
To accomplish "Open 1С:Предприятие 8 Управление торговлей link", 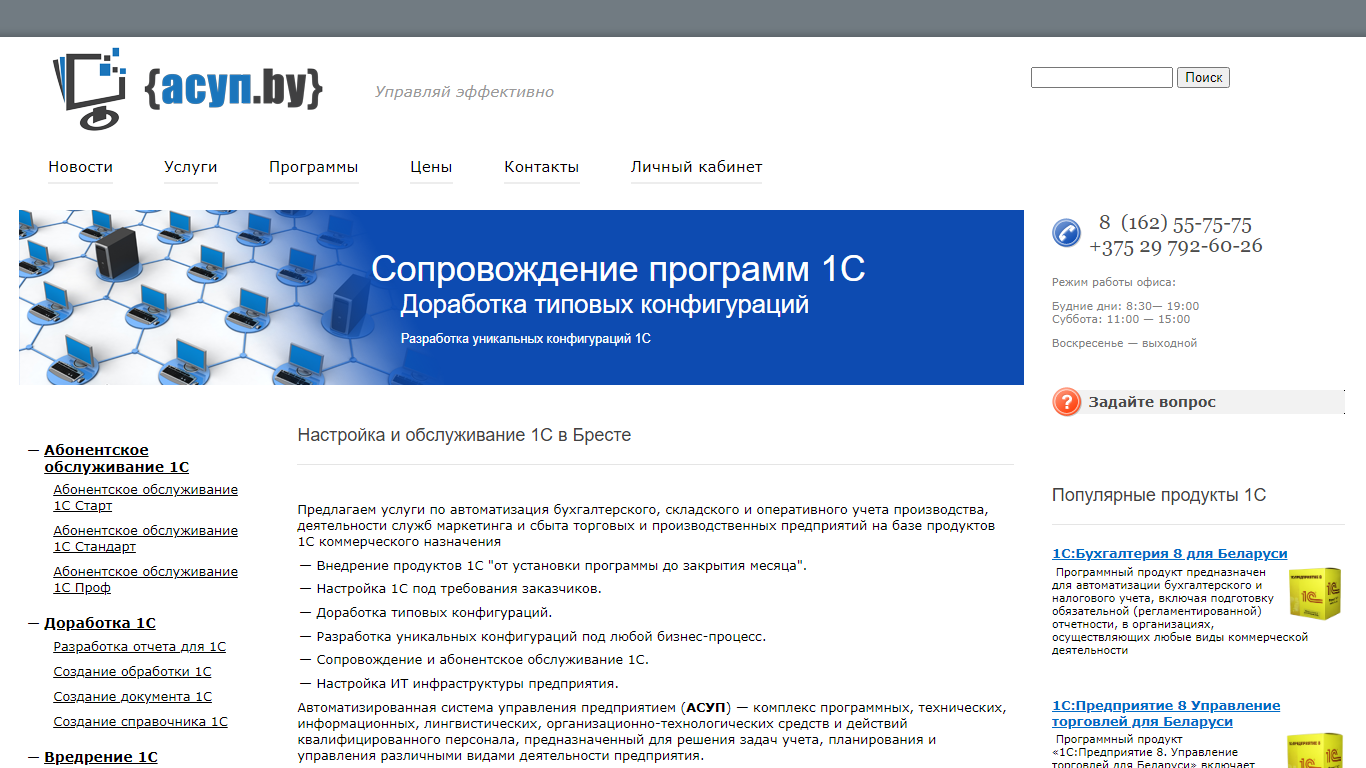I will (x=1166, y=713).
